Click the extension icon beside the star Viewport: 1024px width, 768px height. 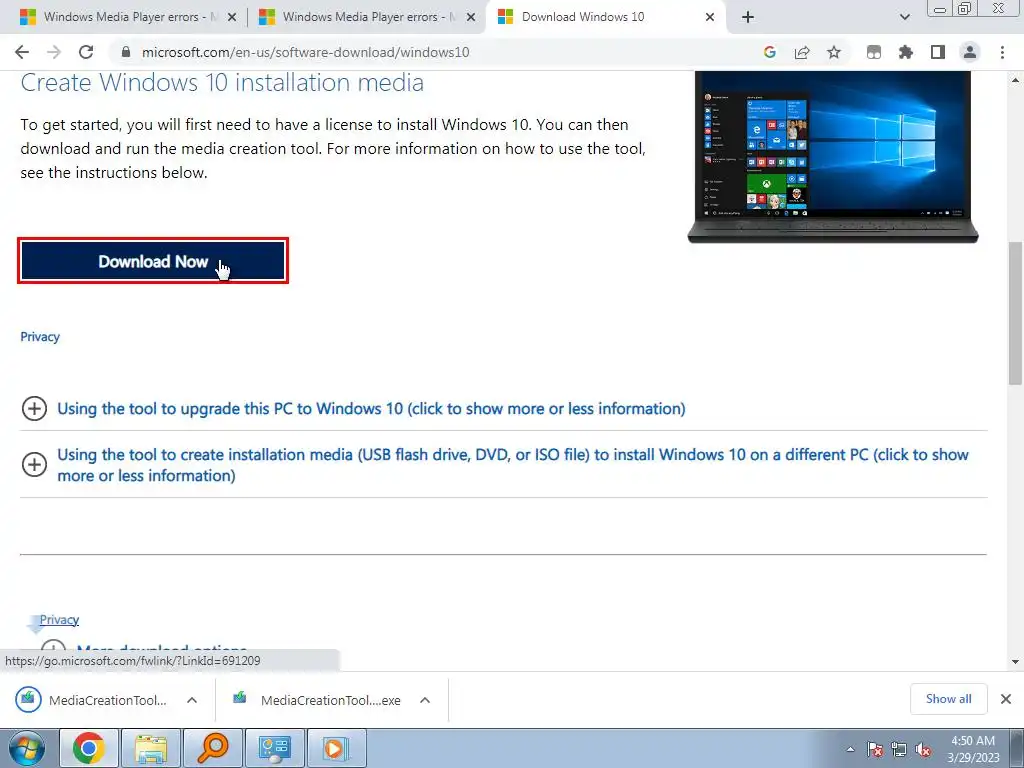click(874, 52)
